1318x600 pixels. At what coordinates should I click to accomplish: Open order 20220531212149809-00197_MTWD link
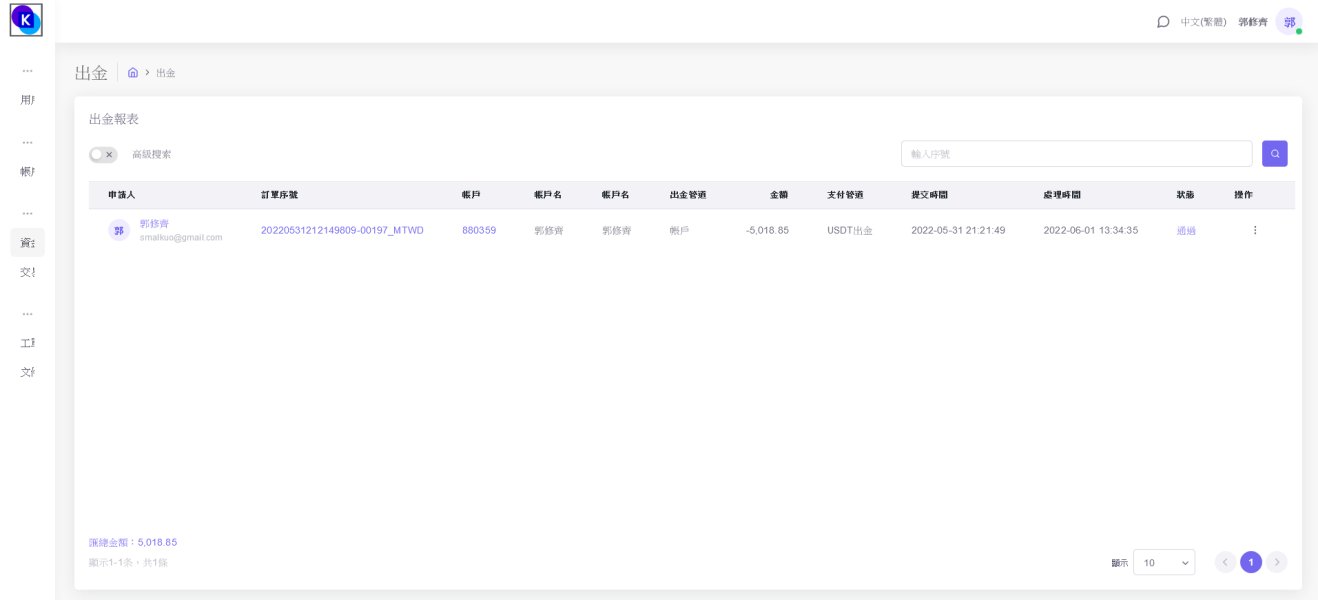tap(342, 230)
